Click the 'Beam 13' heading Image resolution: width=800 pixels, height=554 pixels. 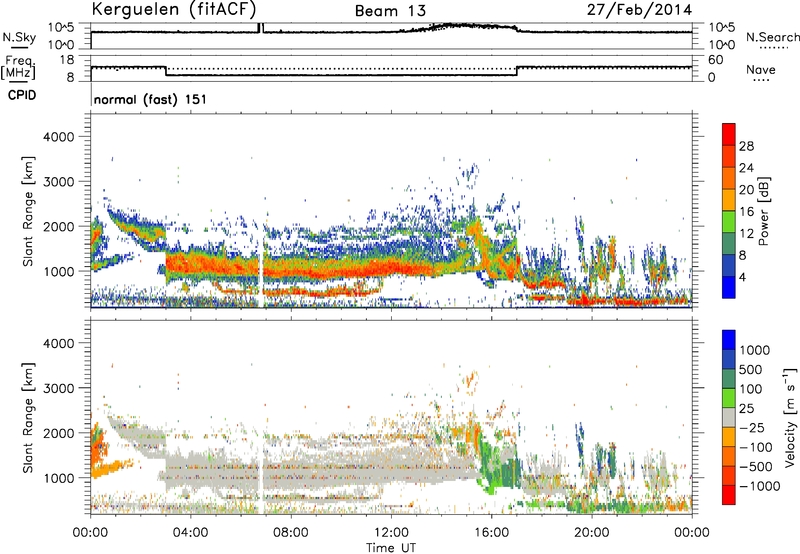[x=390, y=10]
